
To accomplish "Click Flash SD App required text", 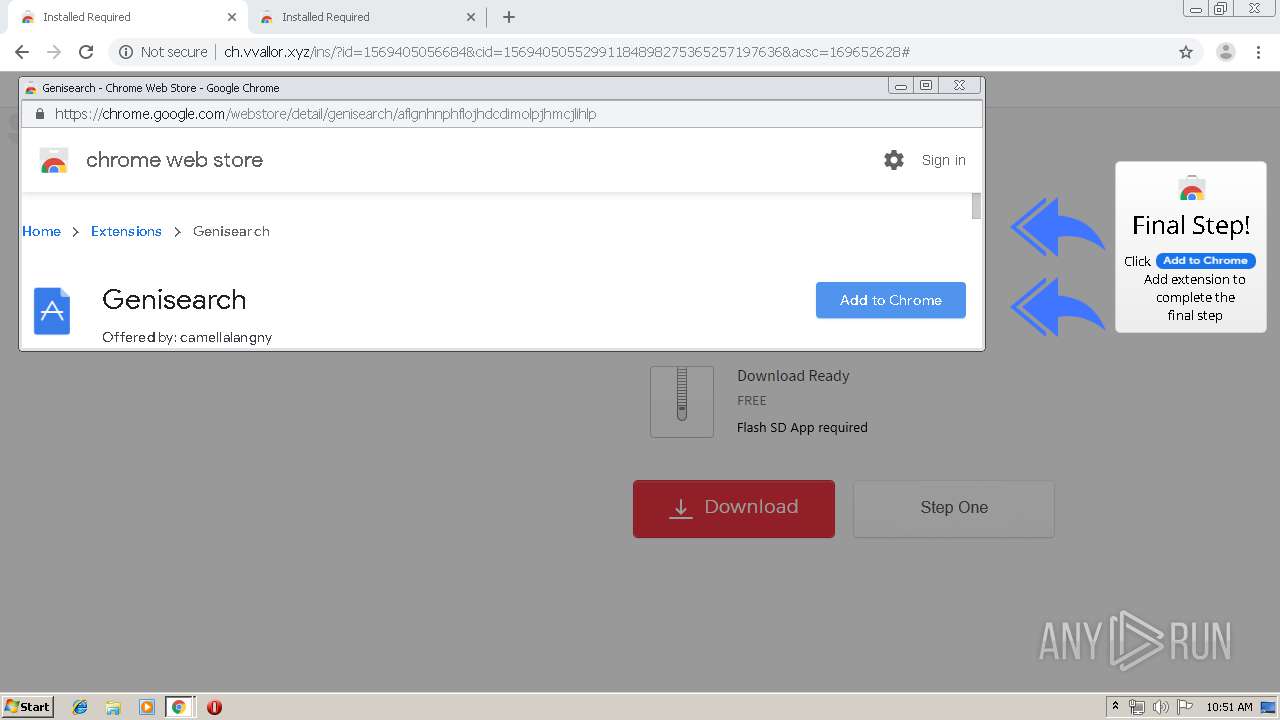I will point(802,427).
